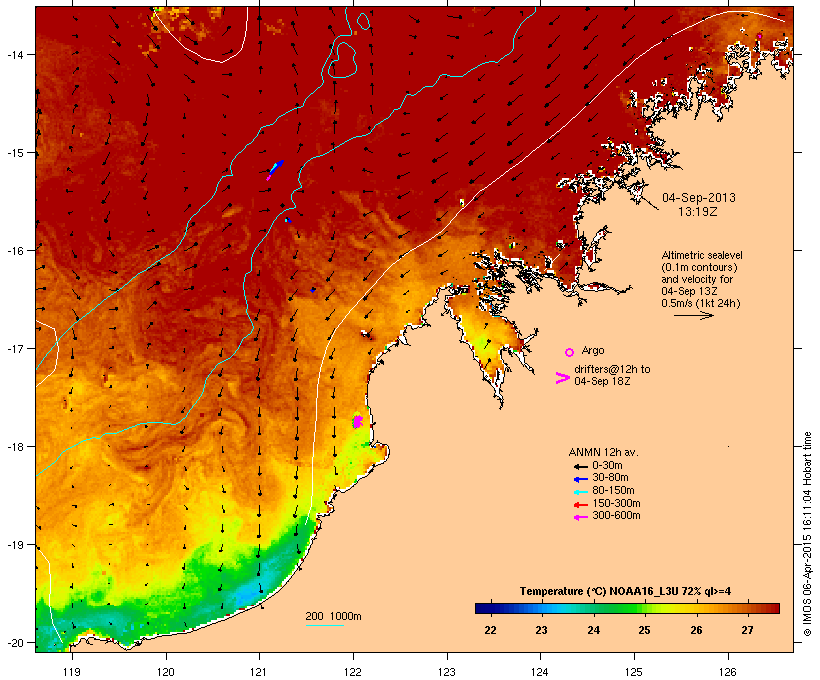Click the latitude axis label '-15'
Screen dimensions: 820x680
(15, 153)
